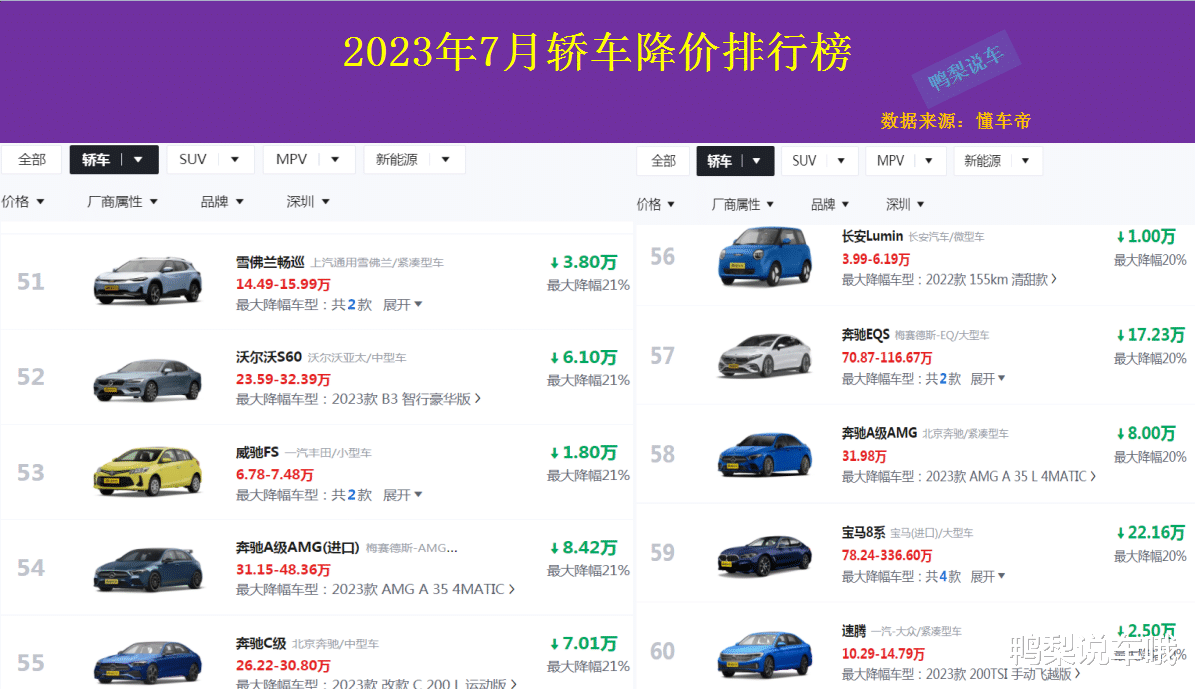Click the price 31.15-48.36万

283,570
